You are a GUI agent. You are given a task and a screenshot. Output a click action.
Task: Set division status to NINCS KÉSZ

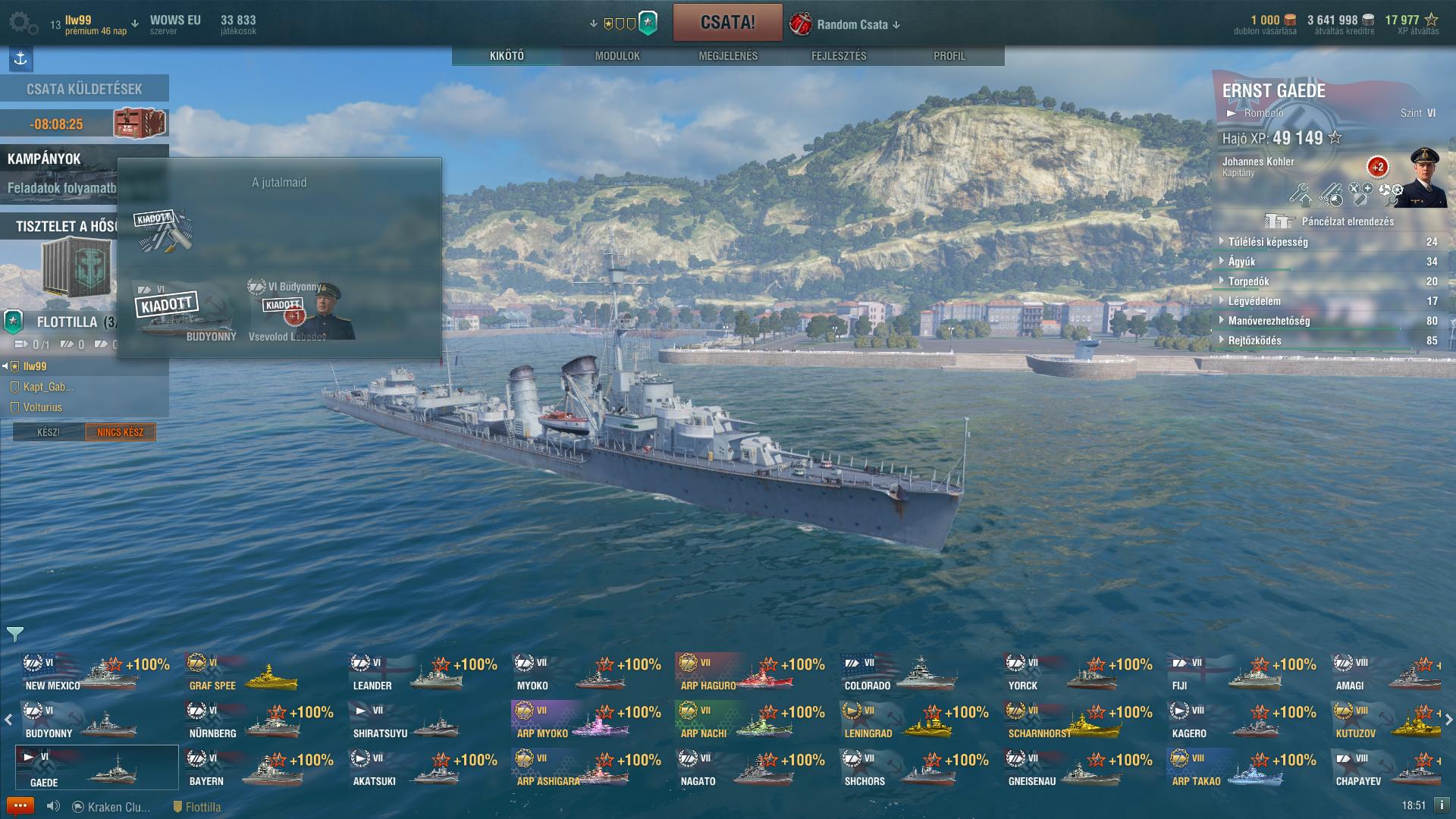[121, 432]
